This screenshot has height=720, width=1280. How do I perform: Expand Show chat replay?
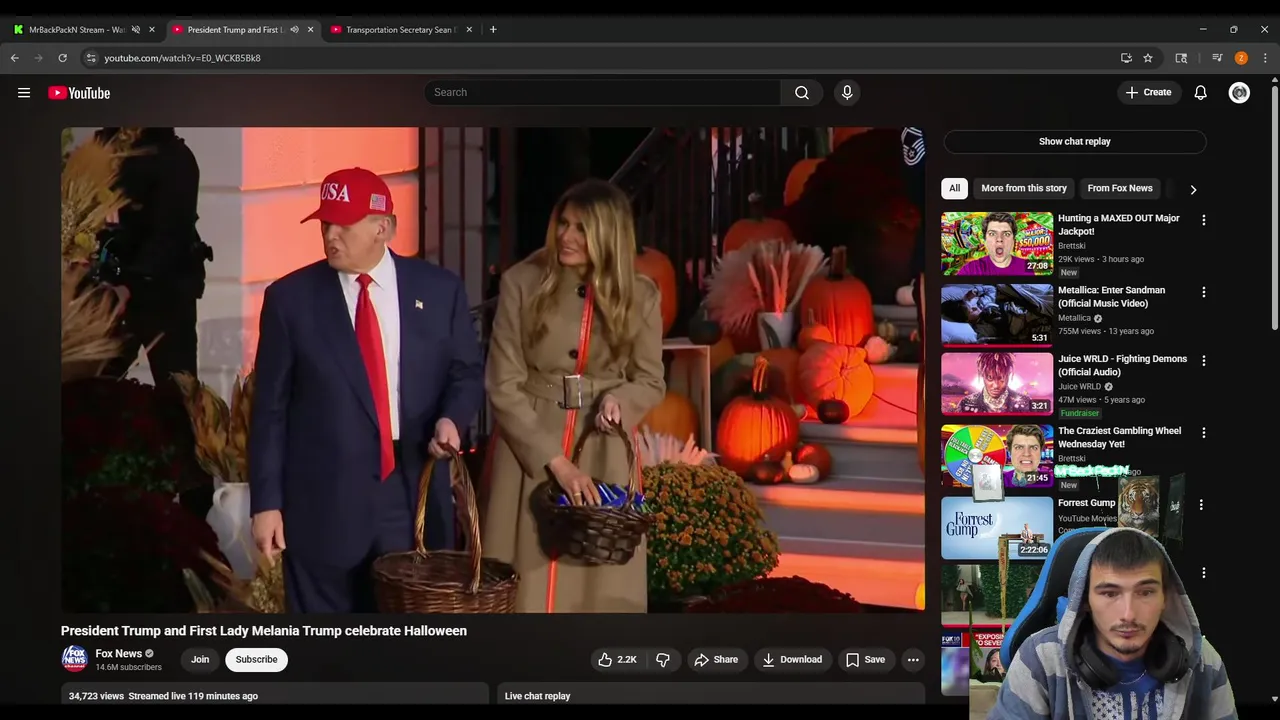pos(1074,141)
